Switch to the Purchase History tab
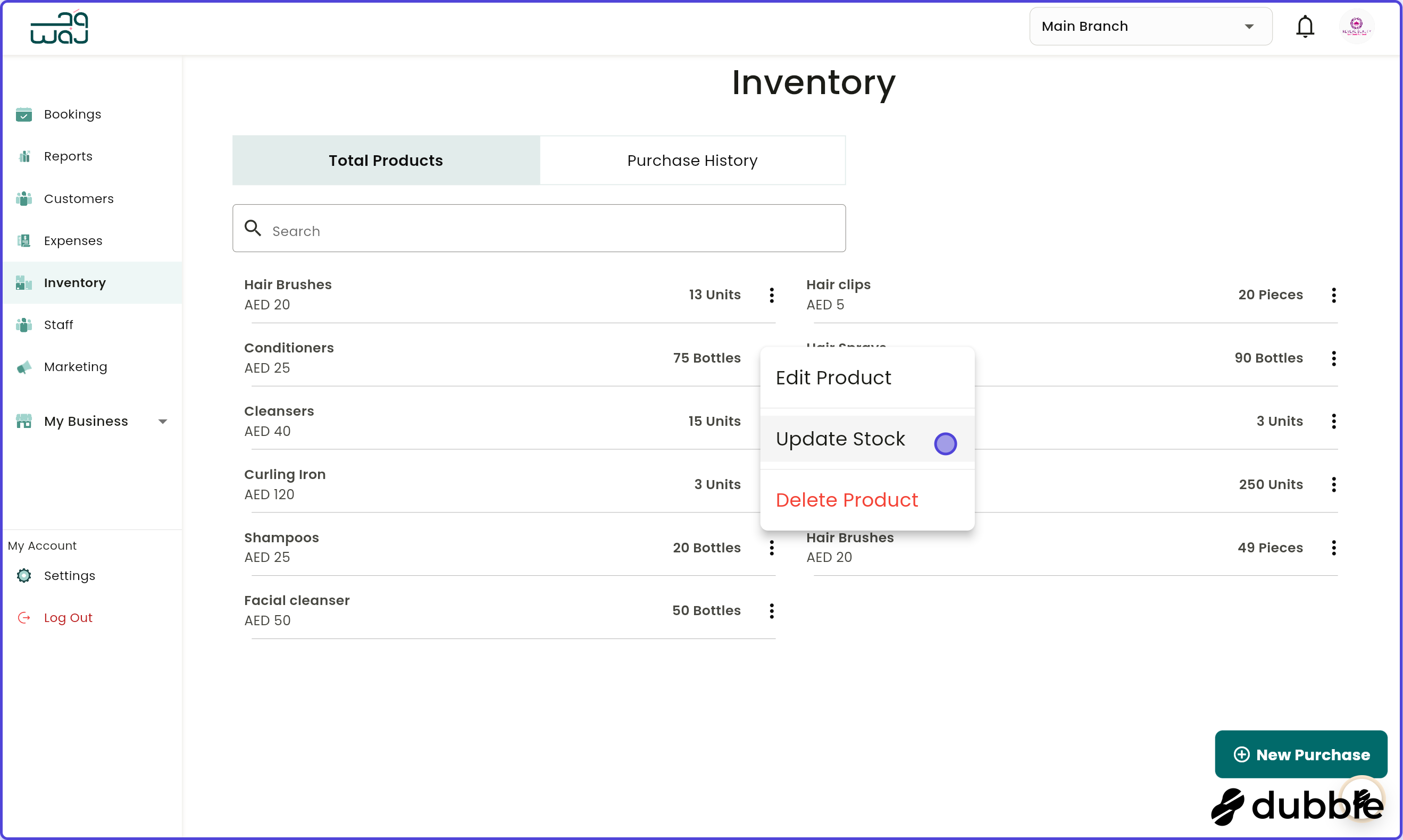 tap(691, 160)
